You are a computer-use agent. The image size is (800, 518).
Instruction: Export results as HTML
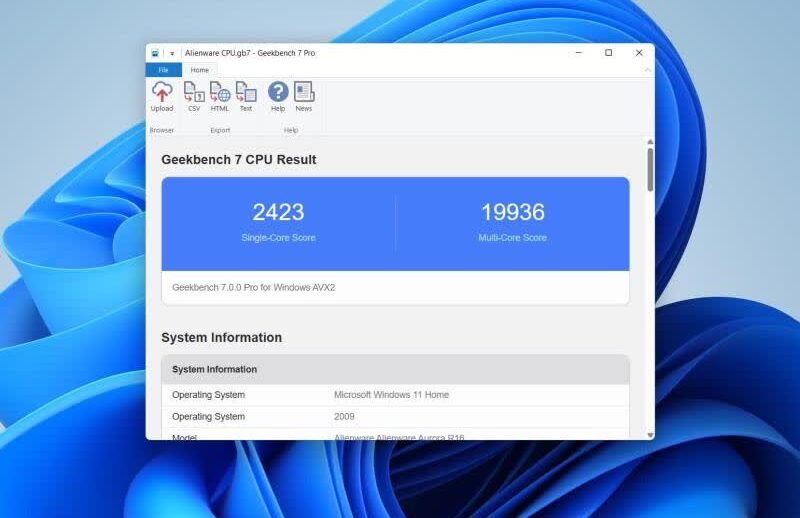220,97
